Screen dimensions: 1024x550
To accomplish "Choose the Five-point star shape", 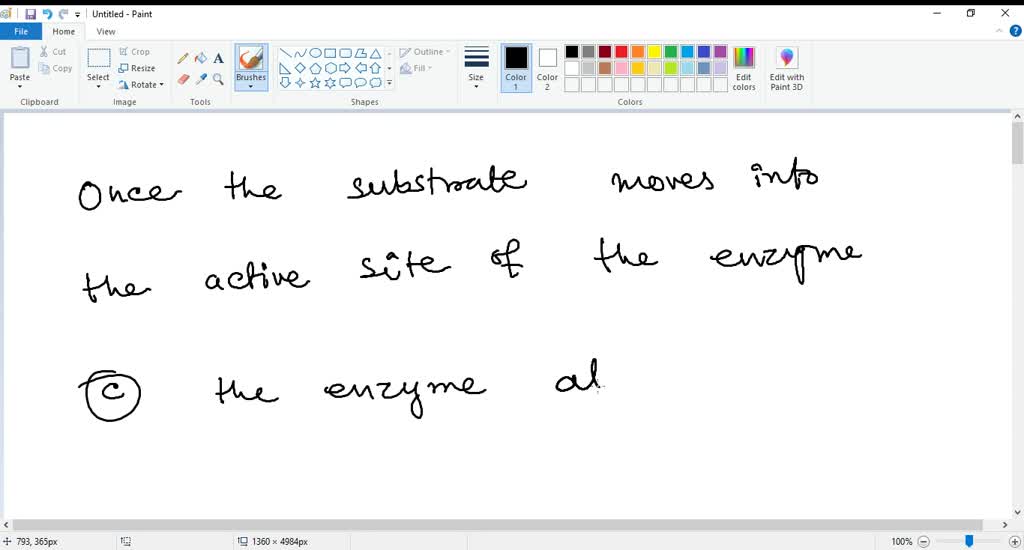I will (x=315, y=83).
